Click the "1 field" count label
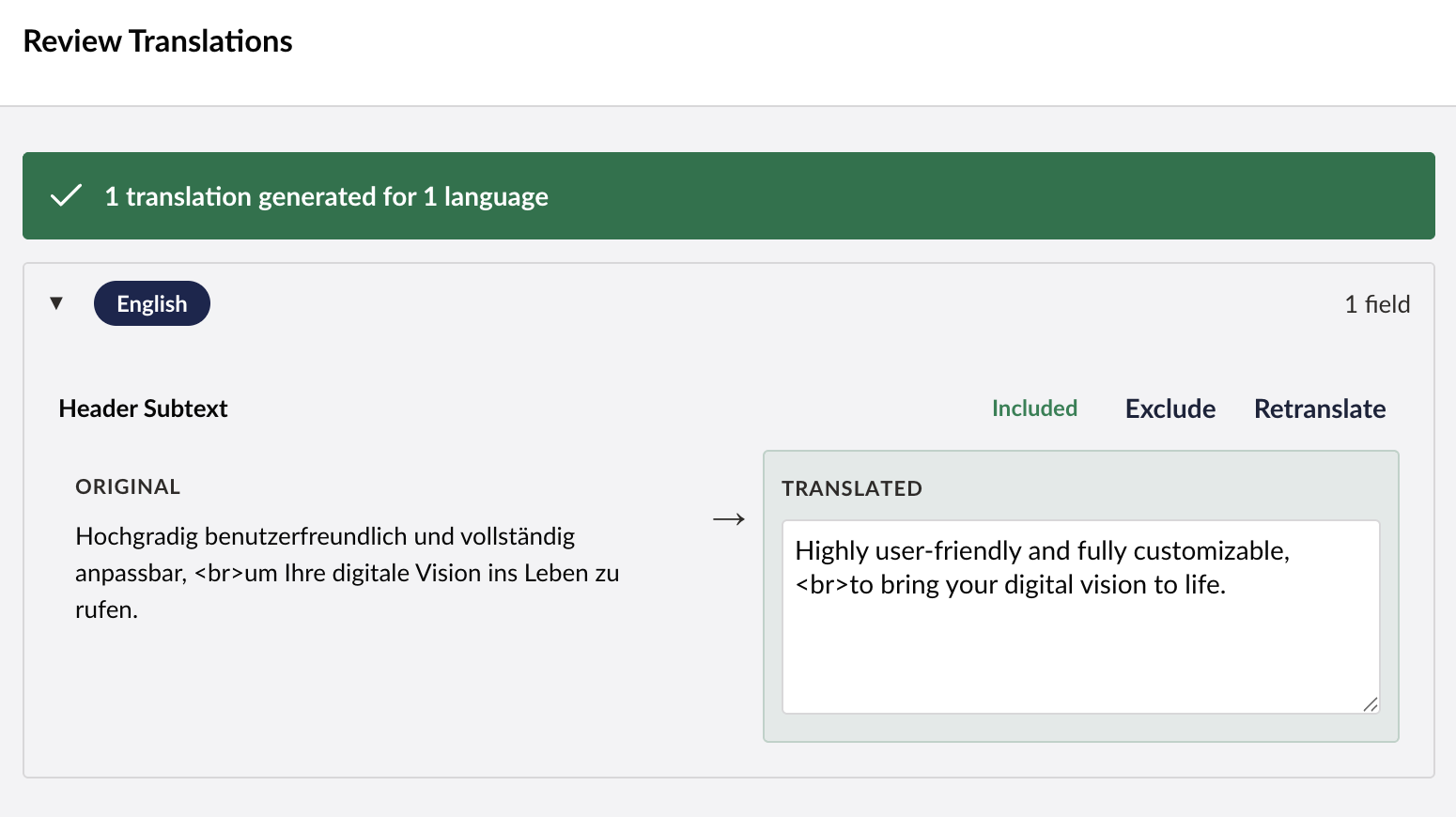The width and height of the screenshot is (1456, 817). pyautogui.click(x=1376, y=304)
